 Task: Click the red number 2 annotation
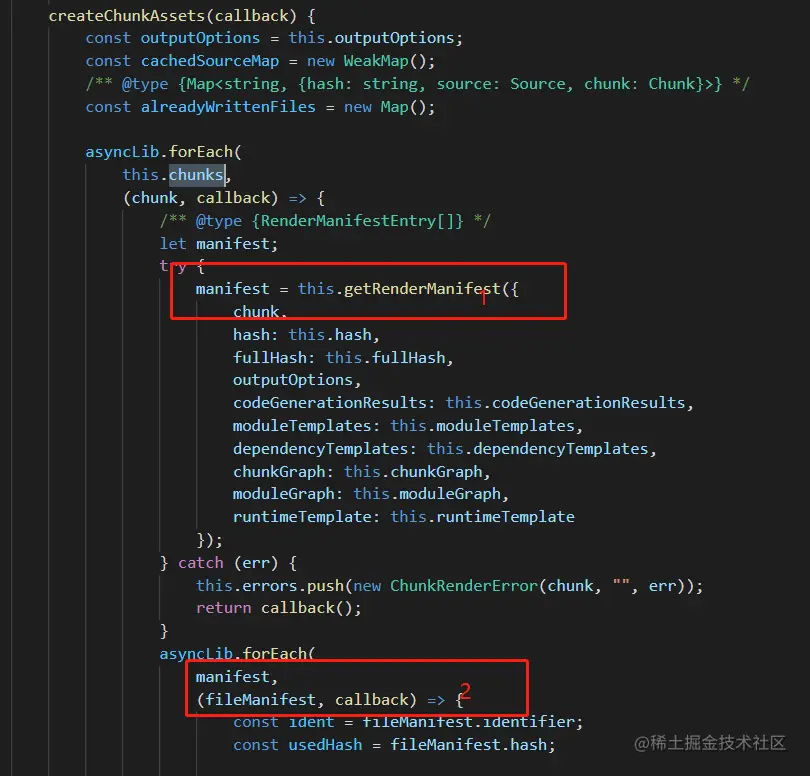[465, 691]
